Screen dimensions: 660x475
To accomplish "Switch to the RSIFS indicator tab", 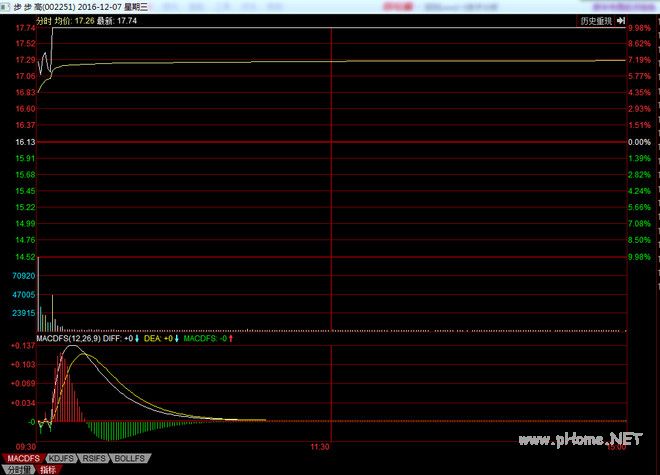I will (94, 458).
